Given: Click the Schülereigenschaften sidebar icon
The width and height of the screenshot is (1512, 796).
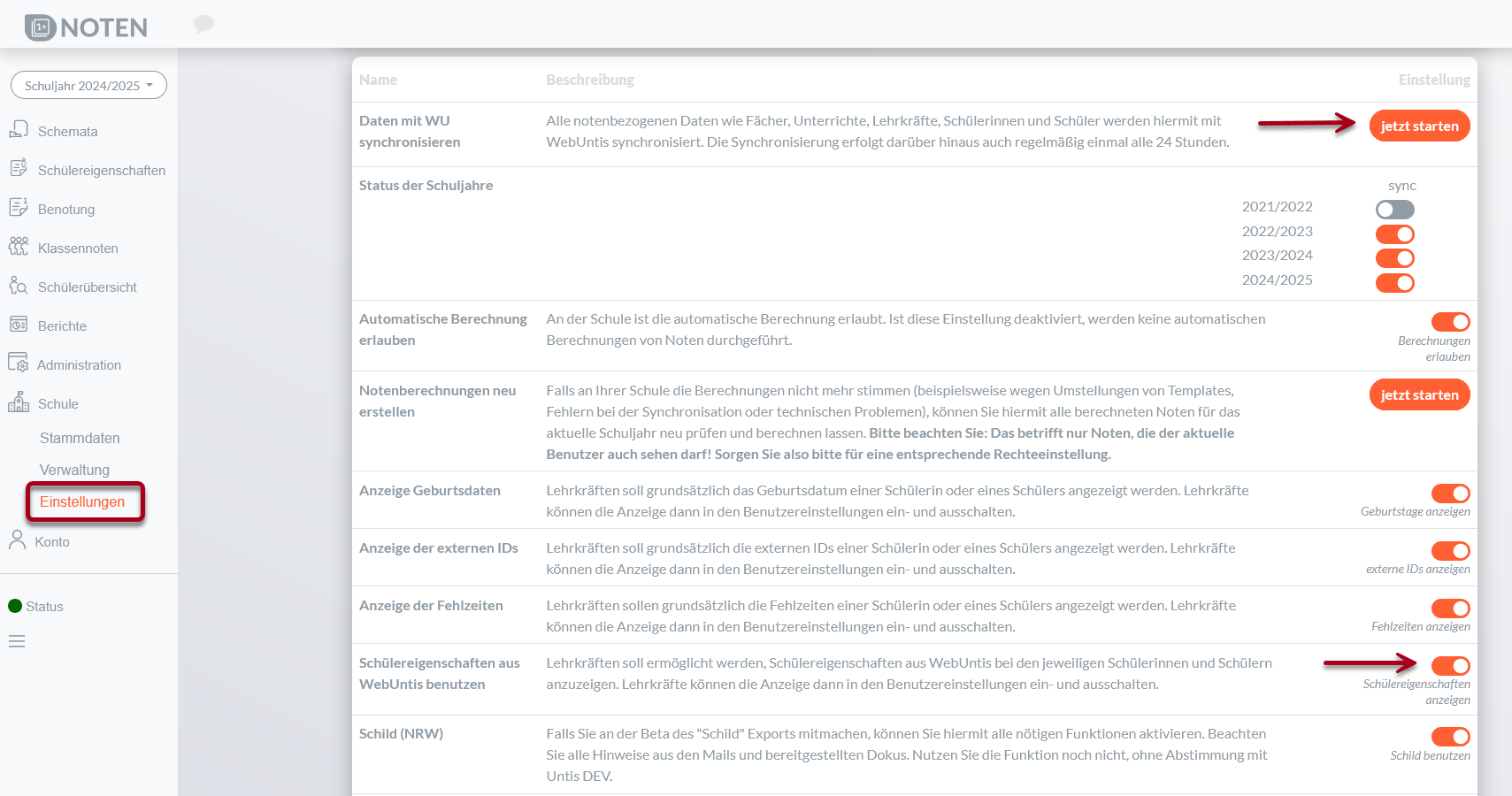Looking at the screenshot, I should coord(19,168).
